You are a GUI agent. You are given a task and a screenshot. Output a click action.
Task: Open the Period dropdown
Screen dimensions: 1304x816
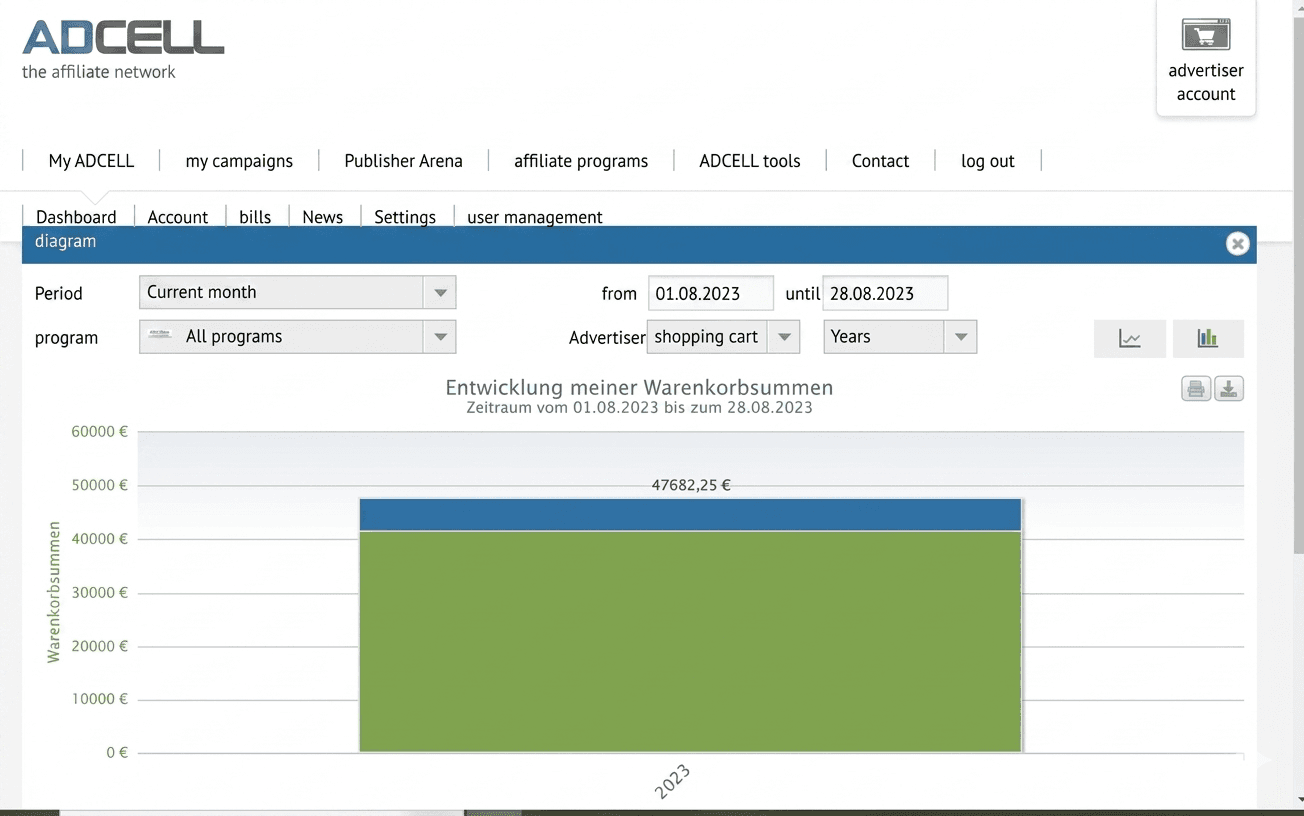297,292
